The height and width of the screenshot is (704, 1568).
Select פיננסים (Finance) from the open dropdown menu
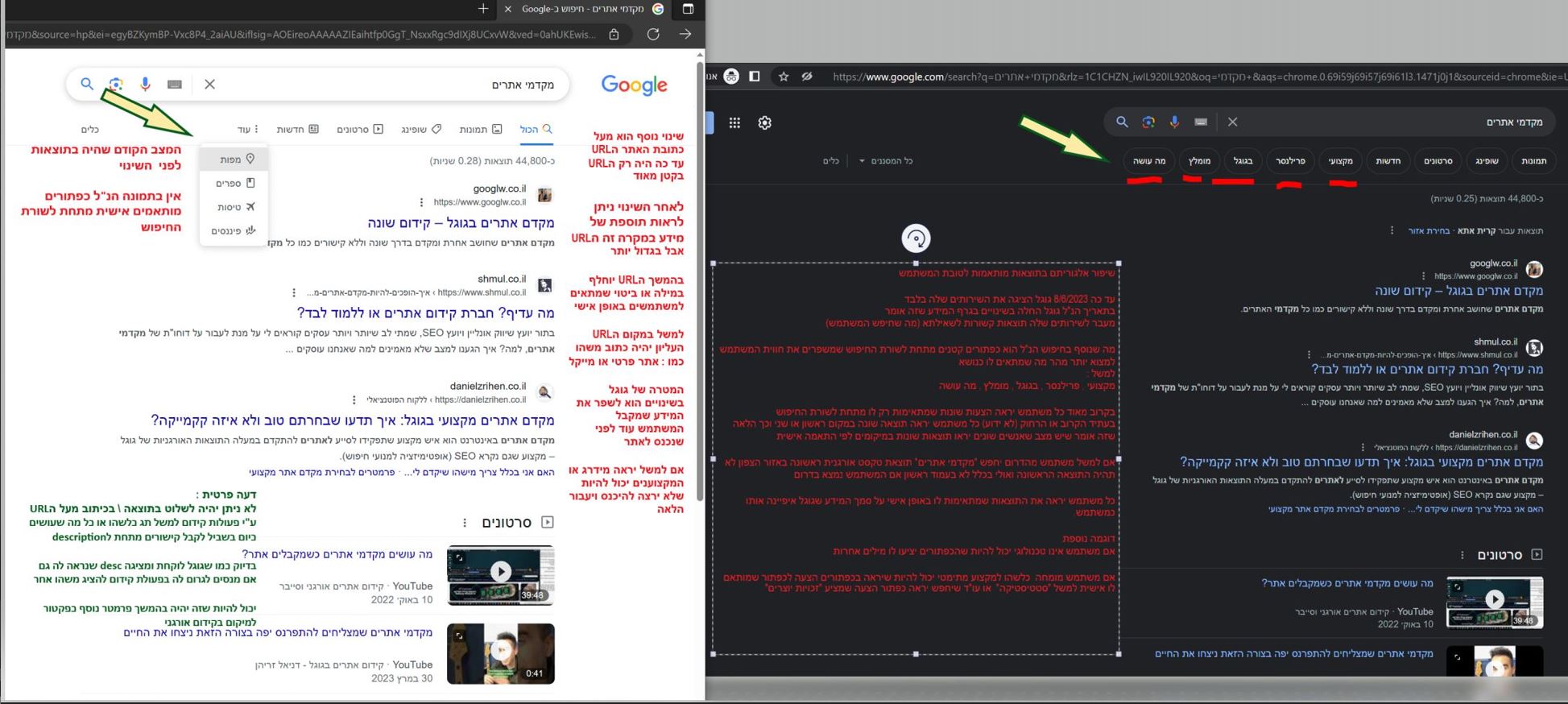pos(234,231)
